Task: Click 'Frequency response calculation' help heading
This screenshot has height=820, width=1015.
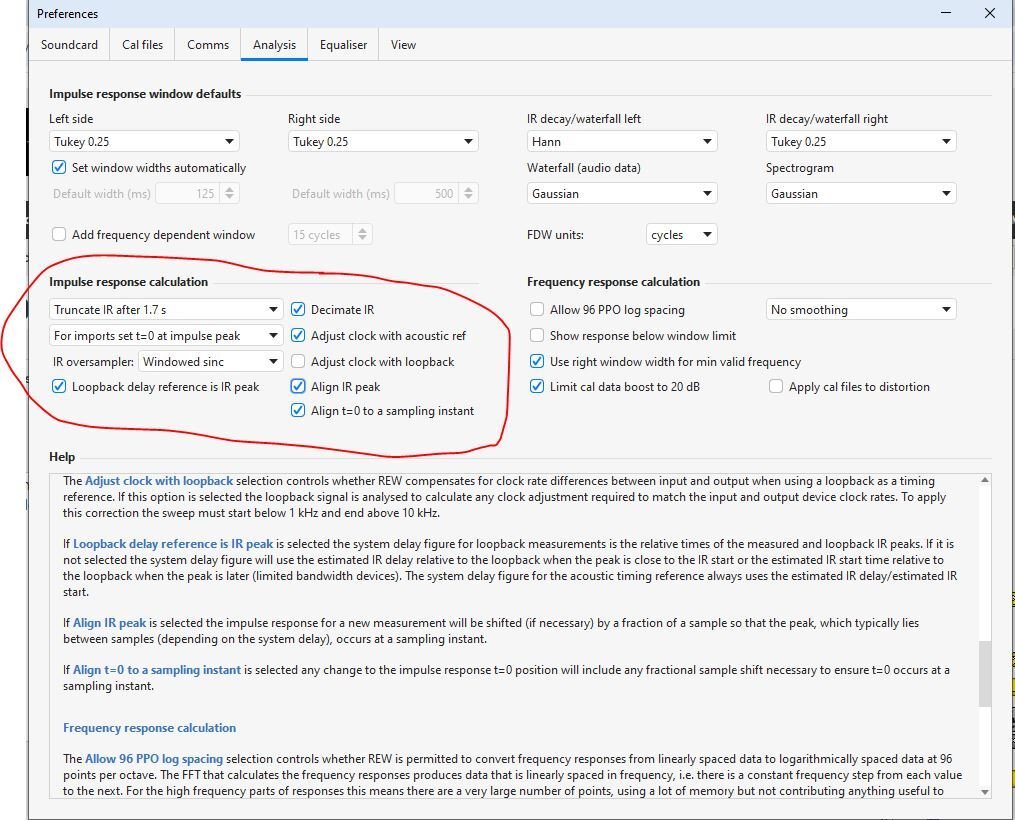Action: [x=150, y=727]
